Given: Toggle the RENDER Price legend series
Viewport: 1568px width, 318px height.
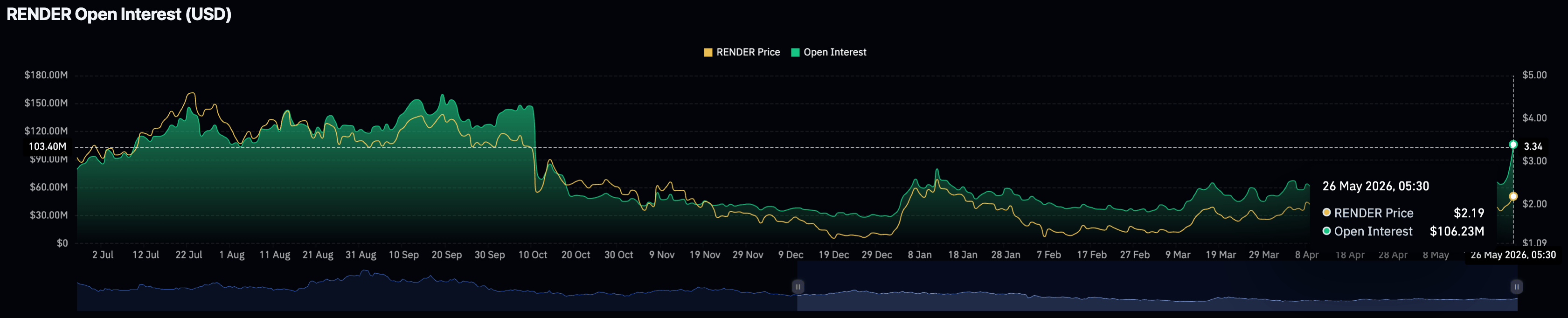Looking at the screenshot, I should pyautogui.click(x=742, y=52).
